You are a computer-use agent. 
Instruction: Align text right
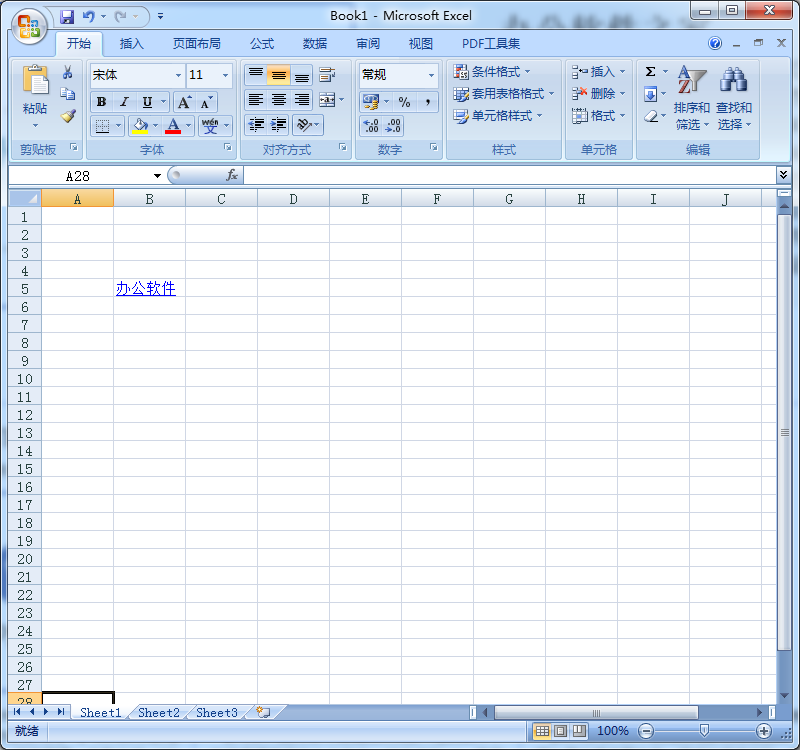(302, 99)
